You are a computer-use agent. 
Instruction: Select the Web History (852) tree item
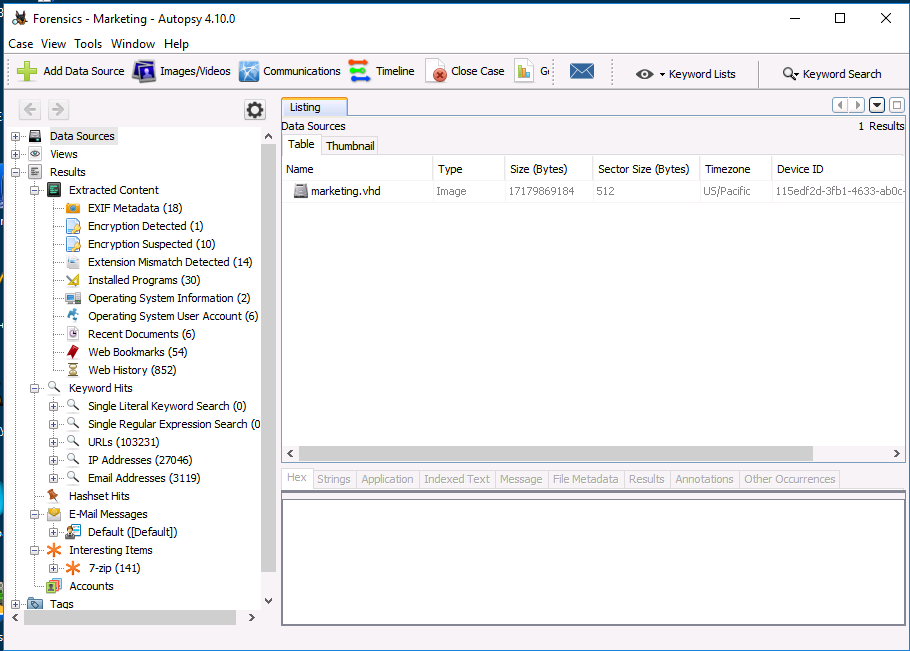pyautogui.click(x=132, y=370)
